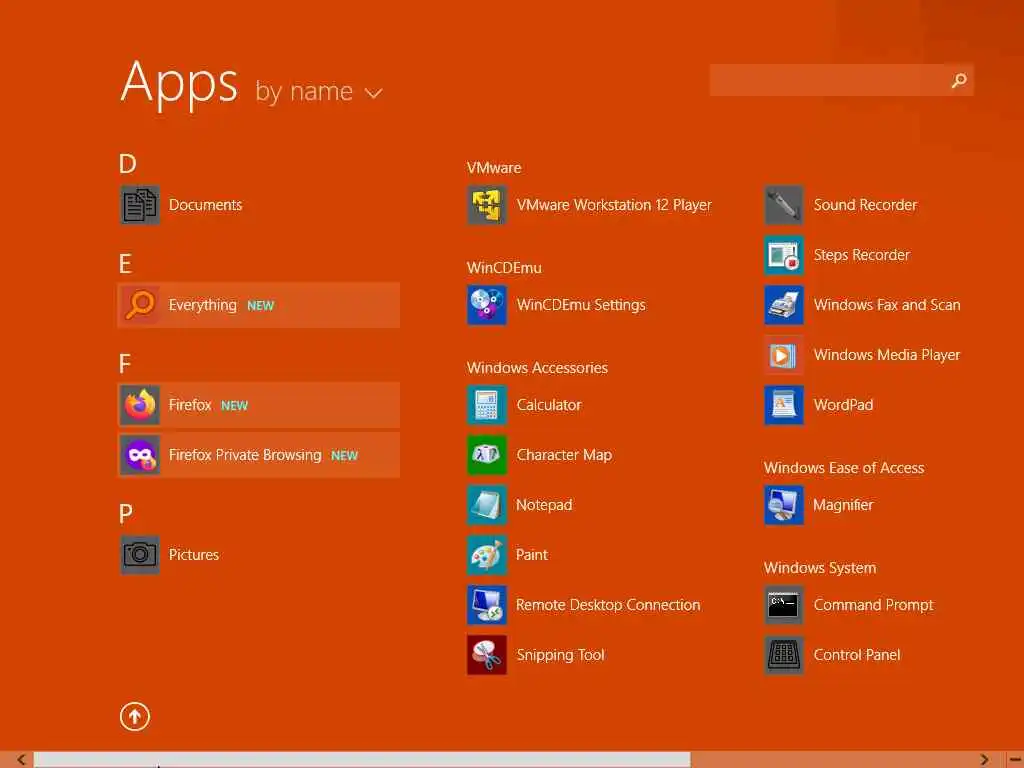Click the 'WinCDEmu Settings' label
Image resolution: width=1024 pixels, height=768 pixels.
tap(581, 305)
